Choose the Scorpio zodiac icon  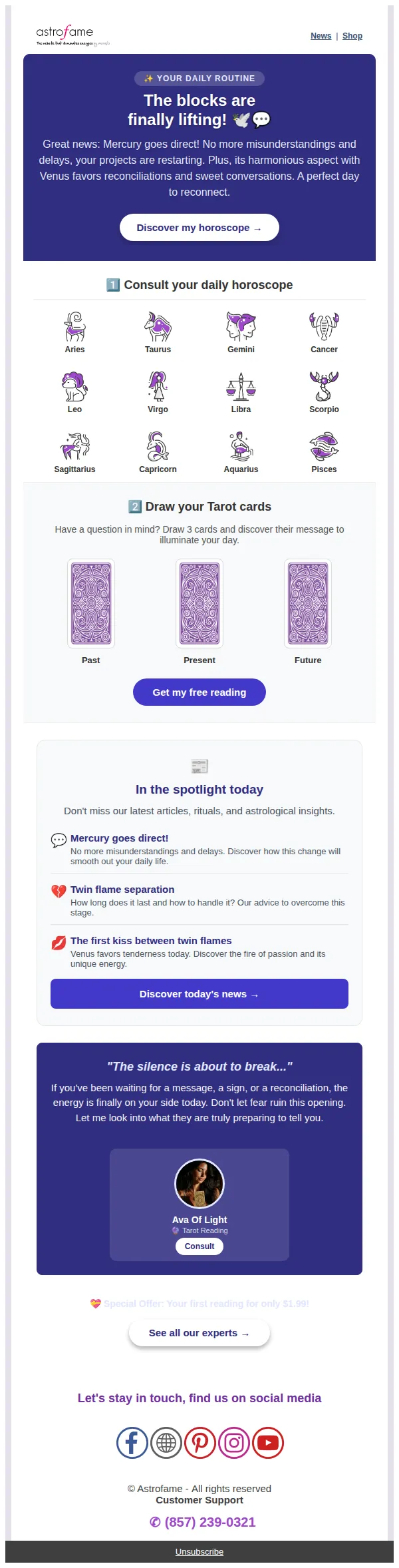pyautogui.click(x=324, y=386)
